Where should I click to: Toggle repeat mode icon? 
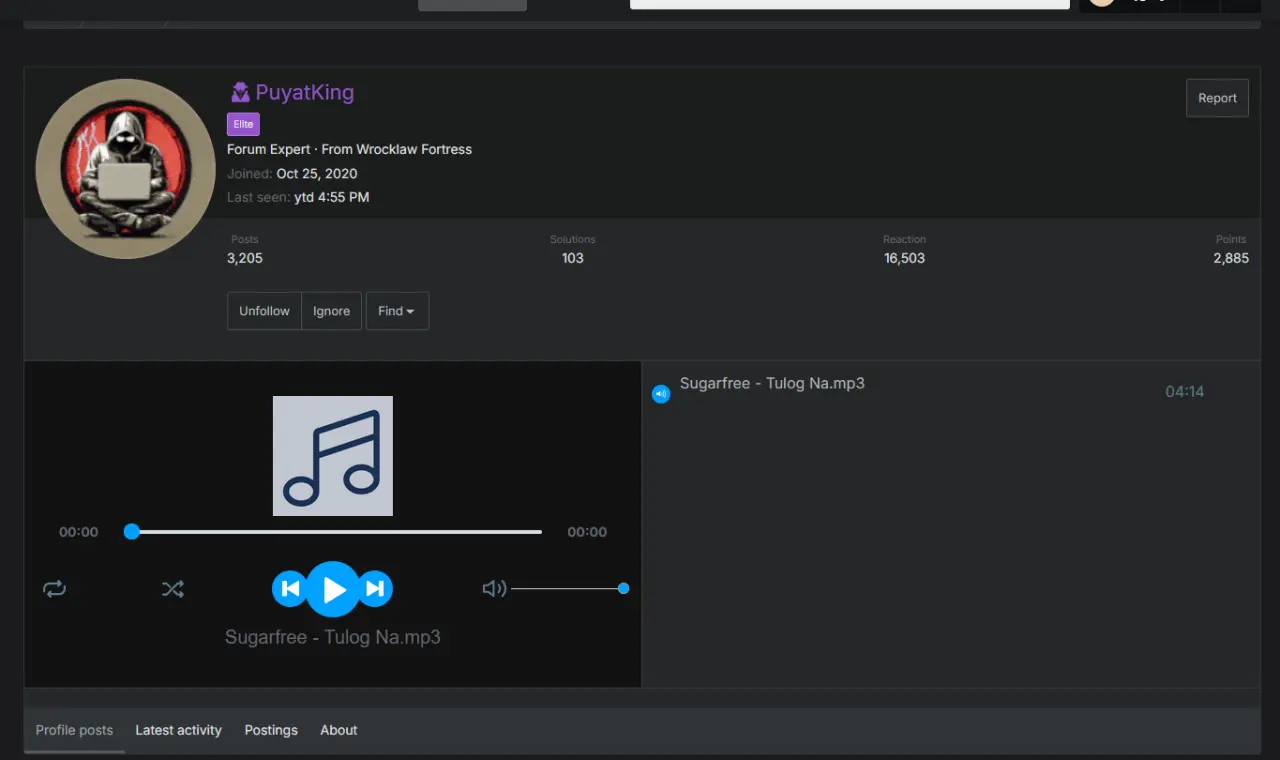click(x=54, y=589)
